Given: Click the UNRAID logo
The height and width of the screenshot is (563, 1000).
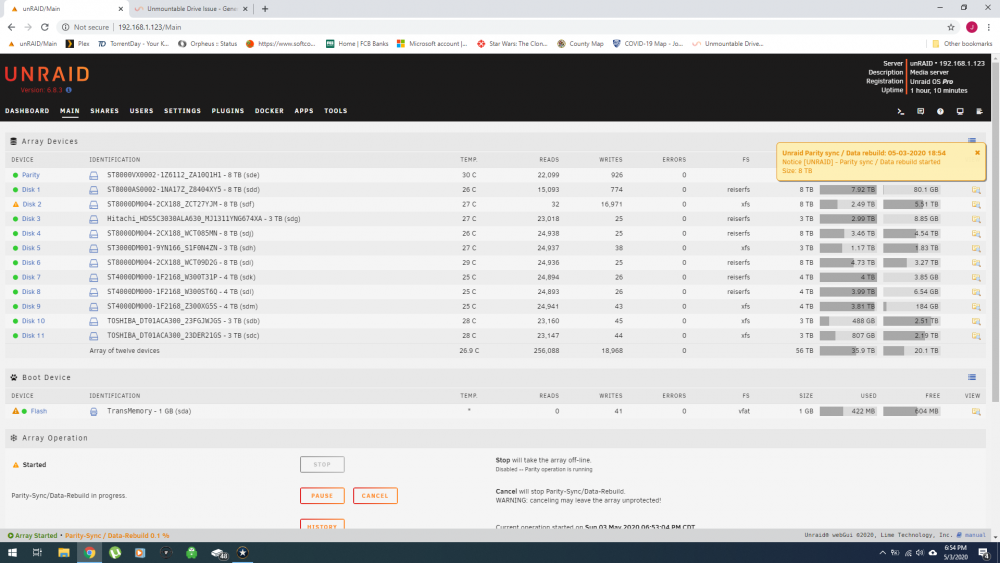Looking at the screenshot, I should point(47,74).
